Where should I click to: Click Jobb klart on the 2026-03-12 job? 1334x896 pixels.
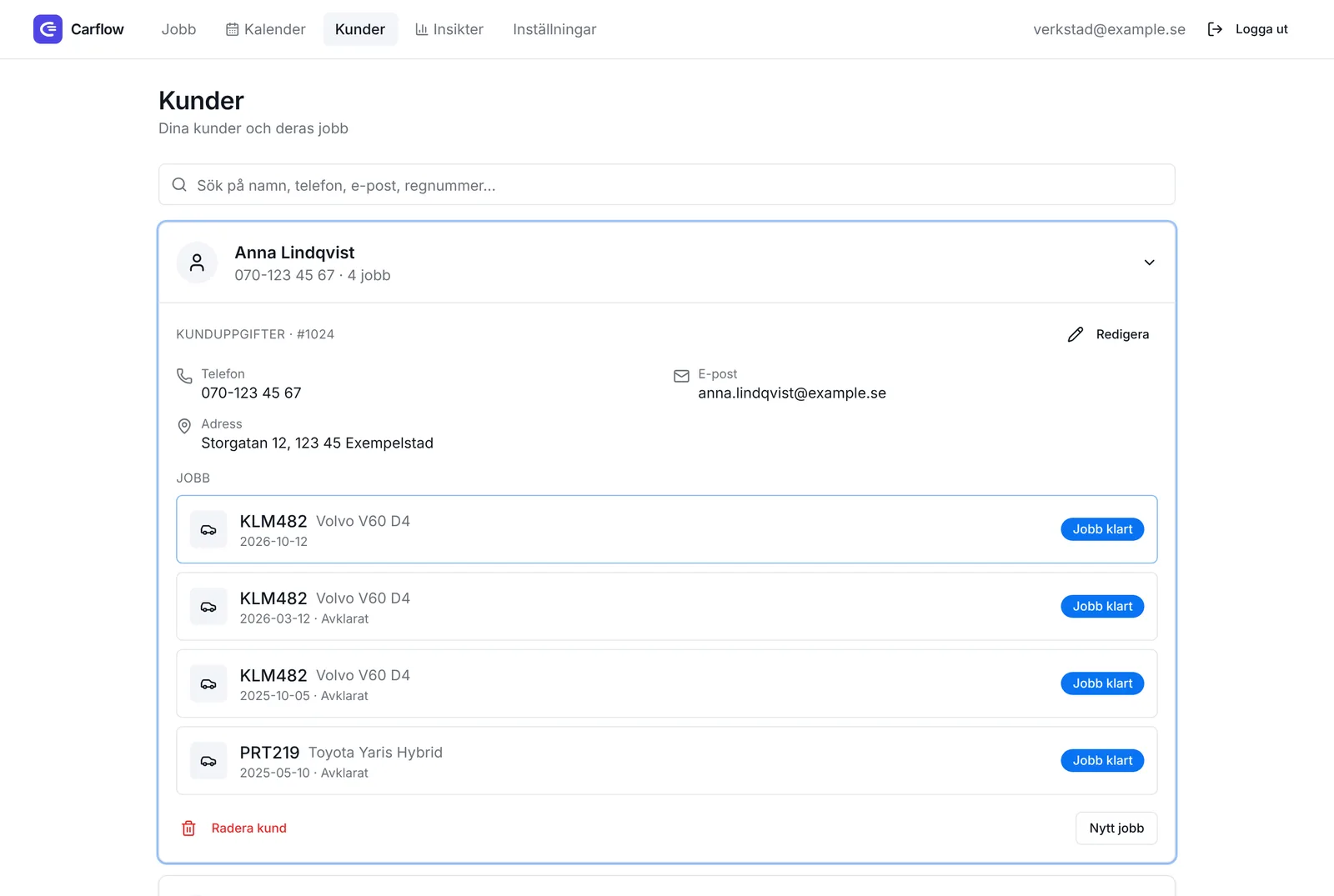(x=1102, y=606)
